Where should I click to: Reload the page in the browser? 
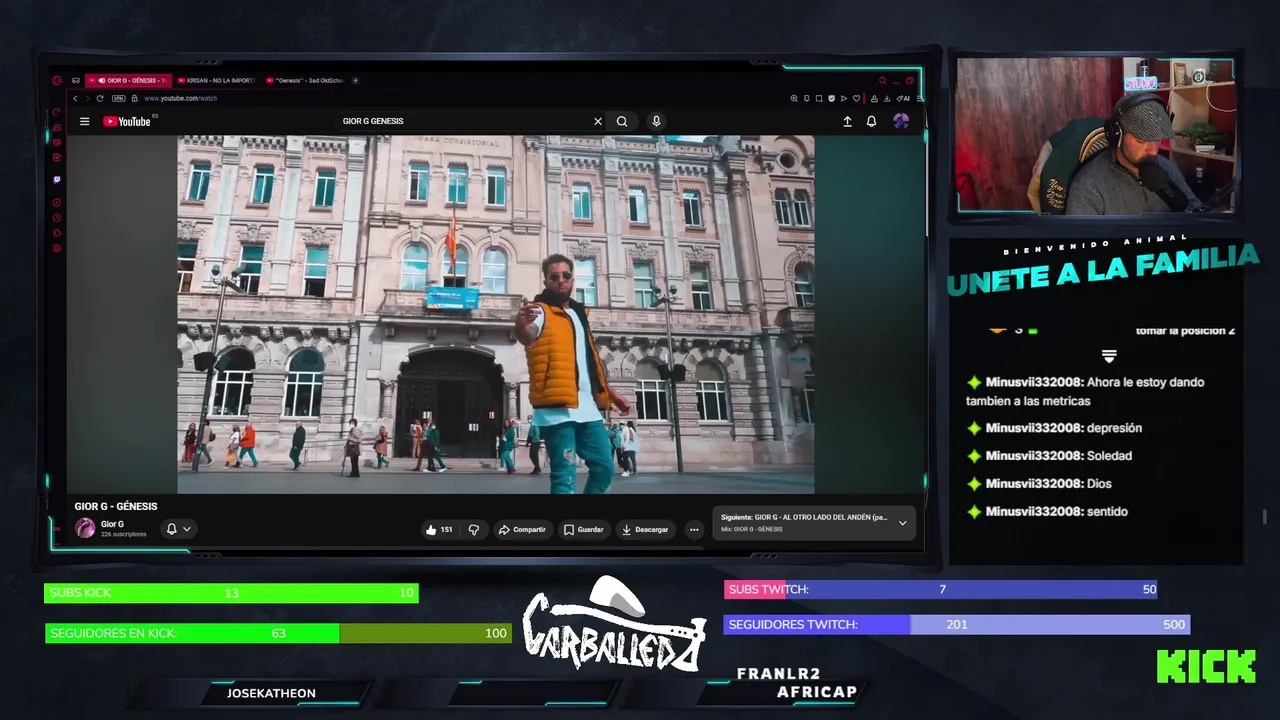(x=100, y=98)
